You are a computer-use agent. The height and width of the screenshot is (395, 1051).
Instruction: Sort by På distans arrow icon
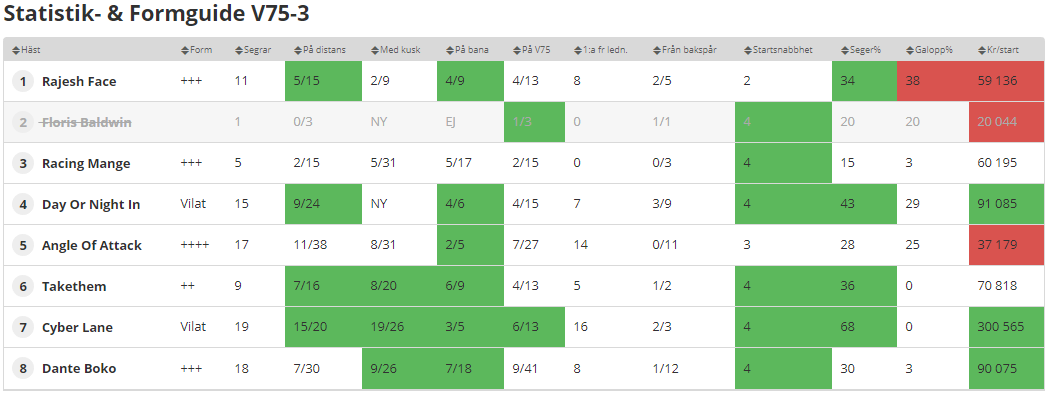coord(298,50)
